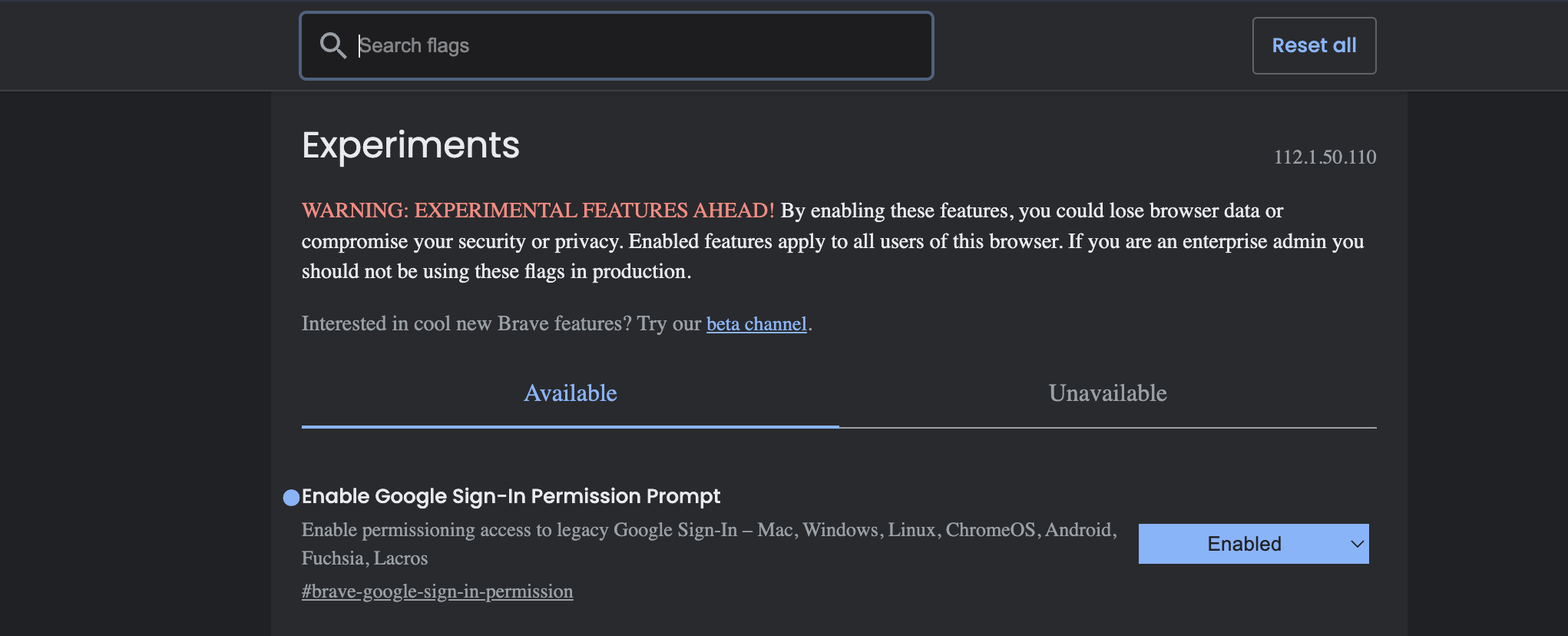Follow the #brave-google-sign-in-permission link
This screenshot has height=636, width=1568.
(x=437, y=591)
